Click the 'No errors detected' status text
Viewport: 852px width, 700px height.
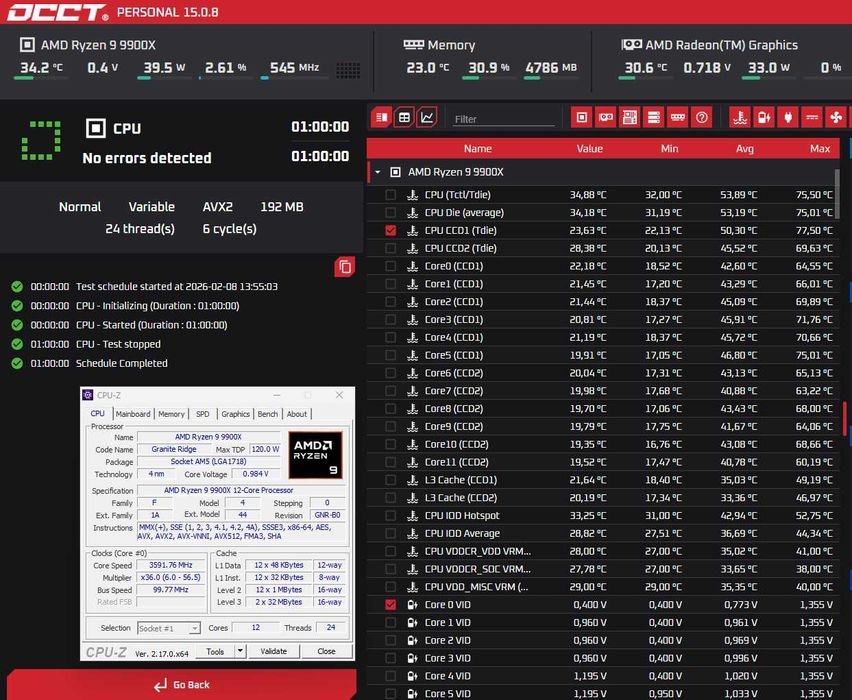(x=147, y=158)
